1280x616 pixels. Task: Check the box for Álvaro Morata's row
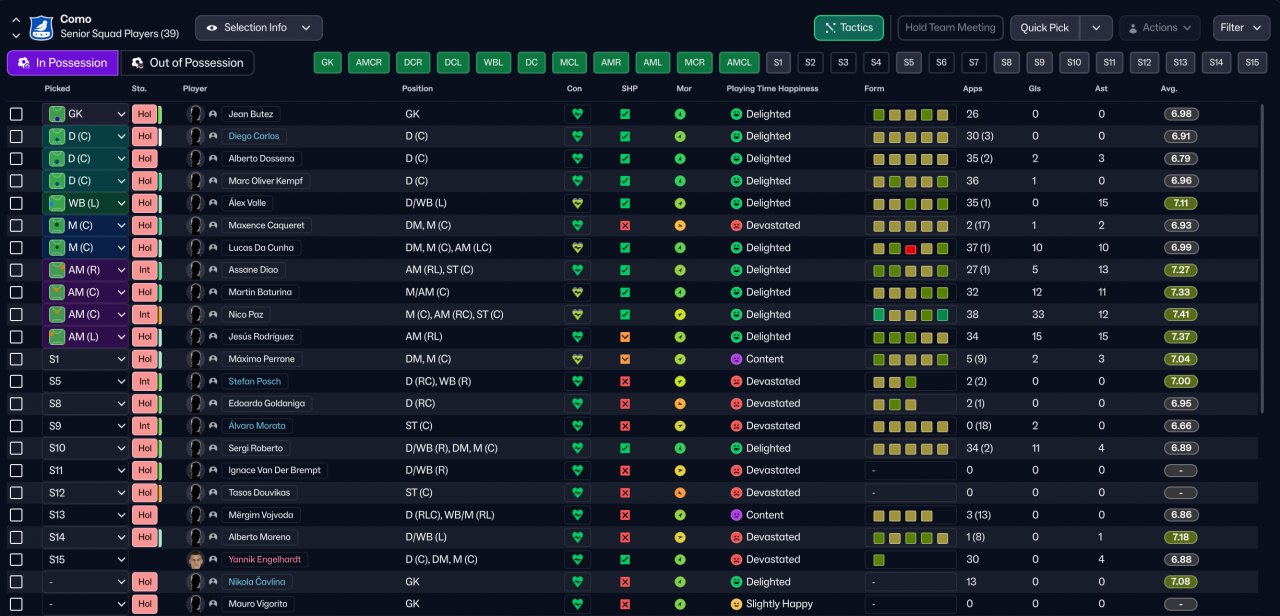click(x=16, y=426)
